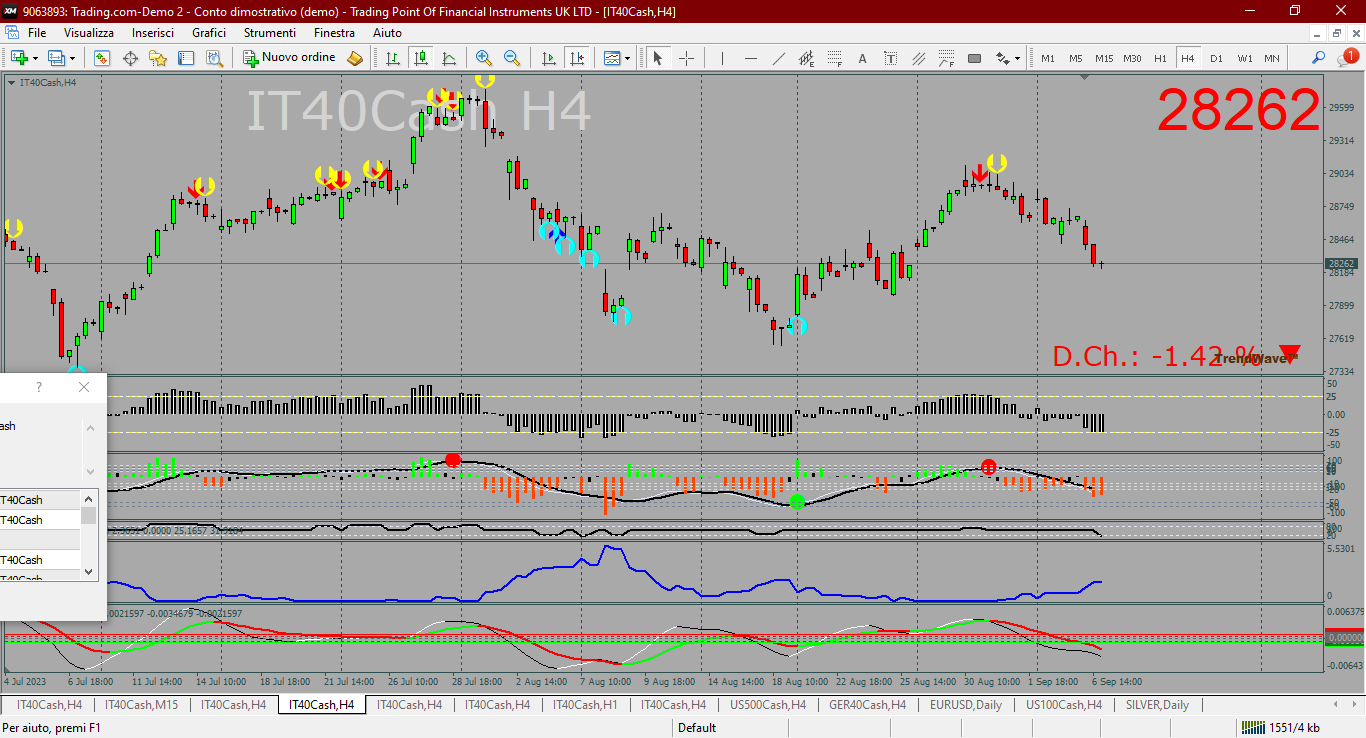
Task: Switch chart to bar chart style
Action: pos(393,58)
